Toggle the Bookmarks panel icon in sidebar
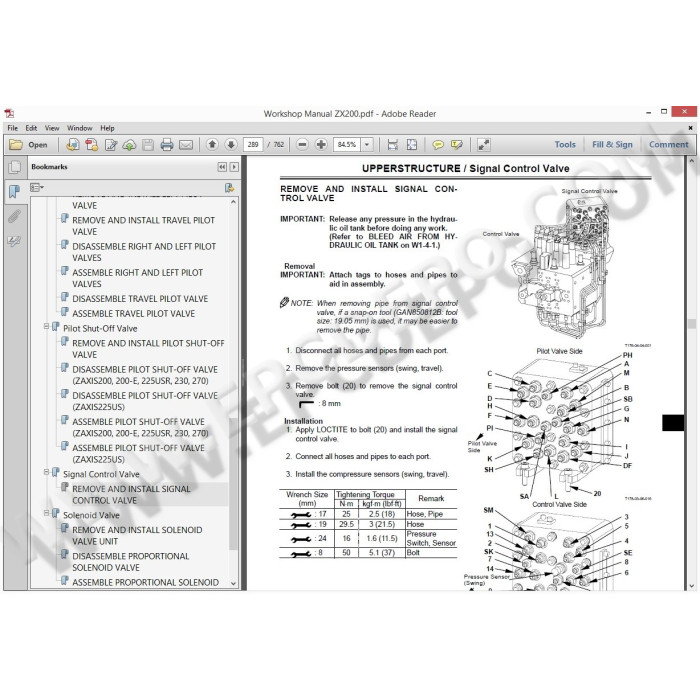This screenshot has width=700, height=700. 15,192
